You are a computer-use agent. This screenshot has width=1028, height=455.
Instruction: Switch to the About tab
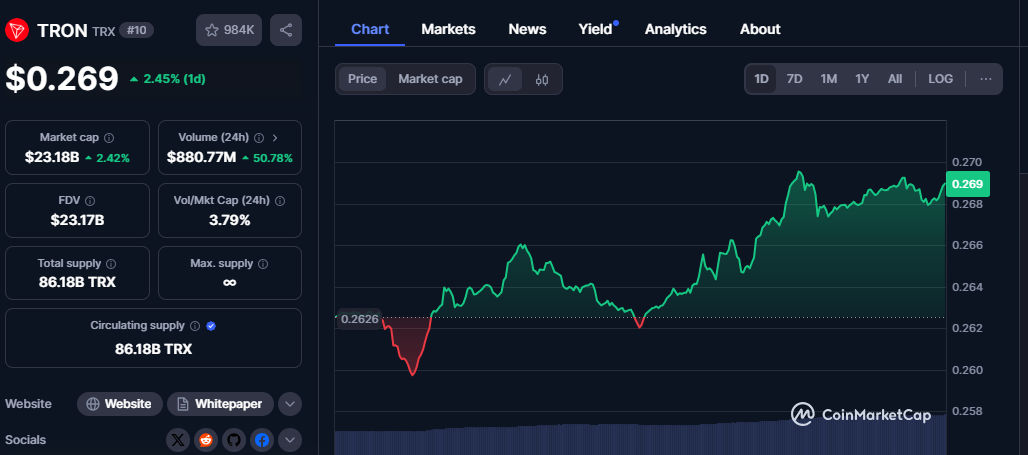pos(760,30)
